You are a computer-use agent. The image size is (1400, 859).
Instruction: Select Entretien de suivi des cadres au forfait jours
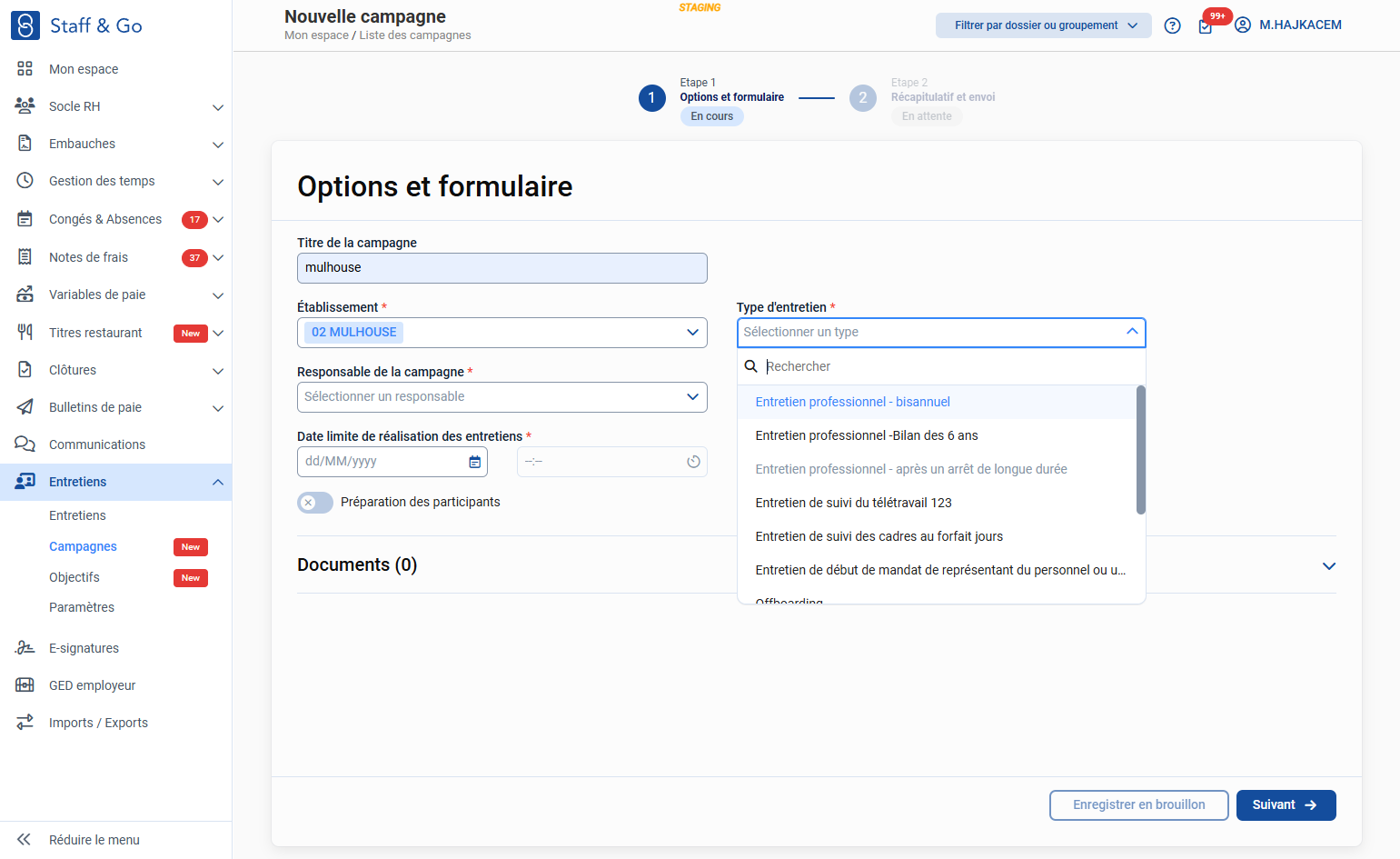937,536
